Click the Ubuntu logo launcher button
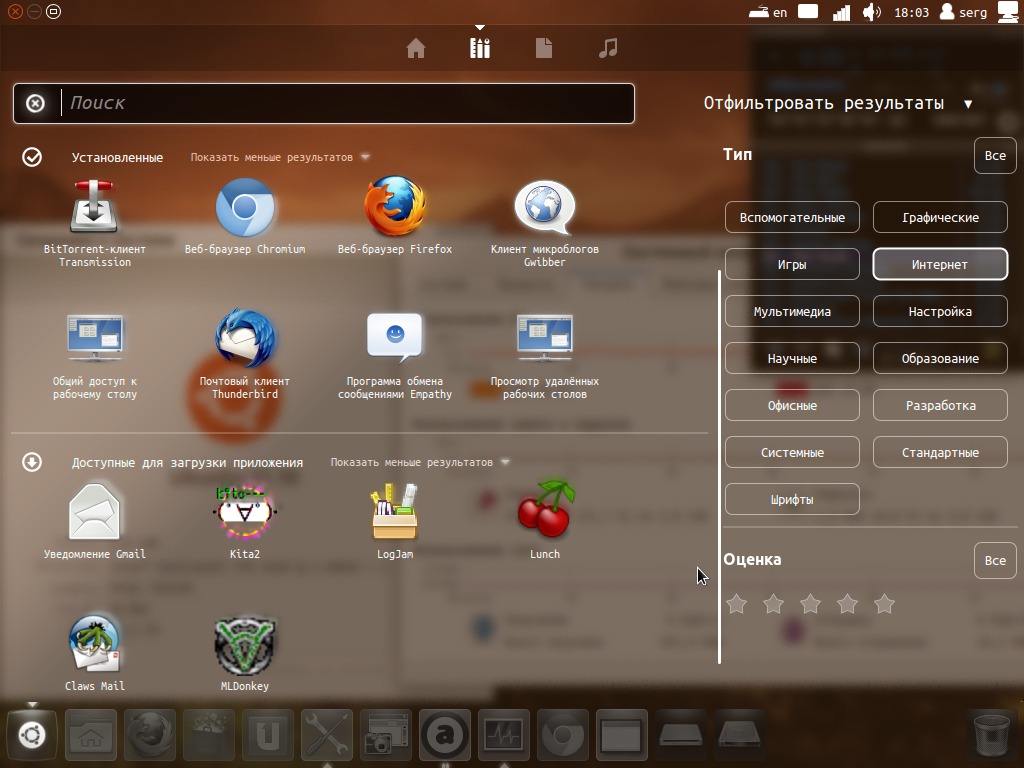1024x768 pixels. pos(32,735)
